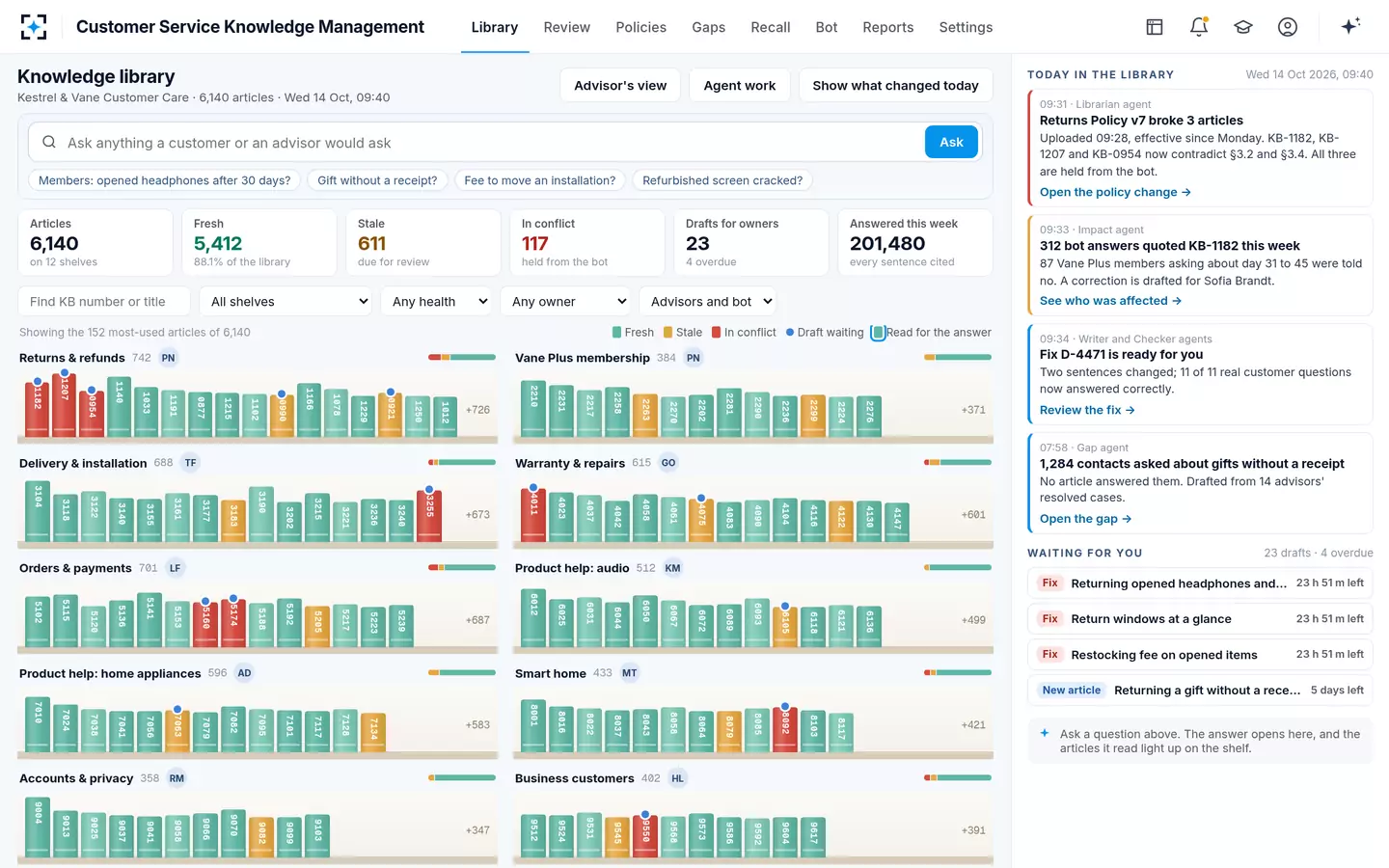The height and width of the screenshot is (868, 1389).
Task: Open the Return windows at a glance fix
Action: click(x=1200, y=619)
